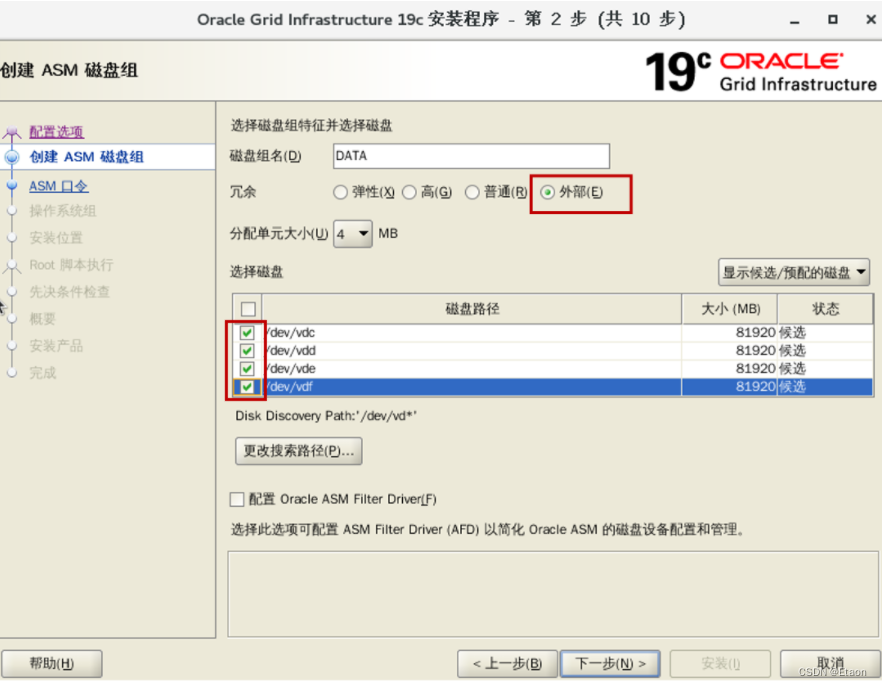Click the 磁盘组名 input field containing DATA
This screenshot has height=686, width=882.
[471, 156]
